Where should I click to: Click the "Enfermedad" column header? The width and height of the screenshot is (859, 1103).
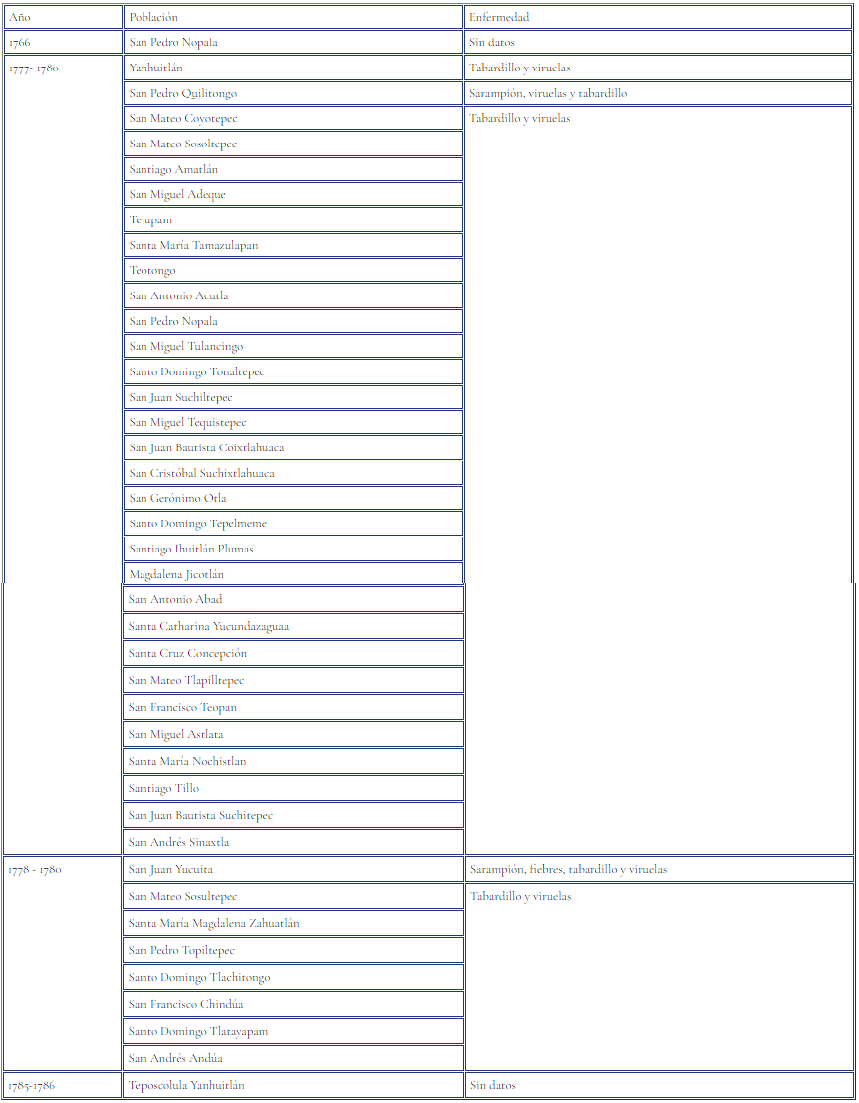[658, 18]
